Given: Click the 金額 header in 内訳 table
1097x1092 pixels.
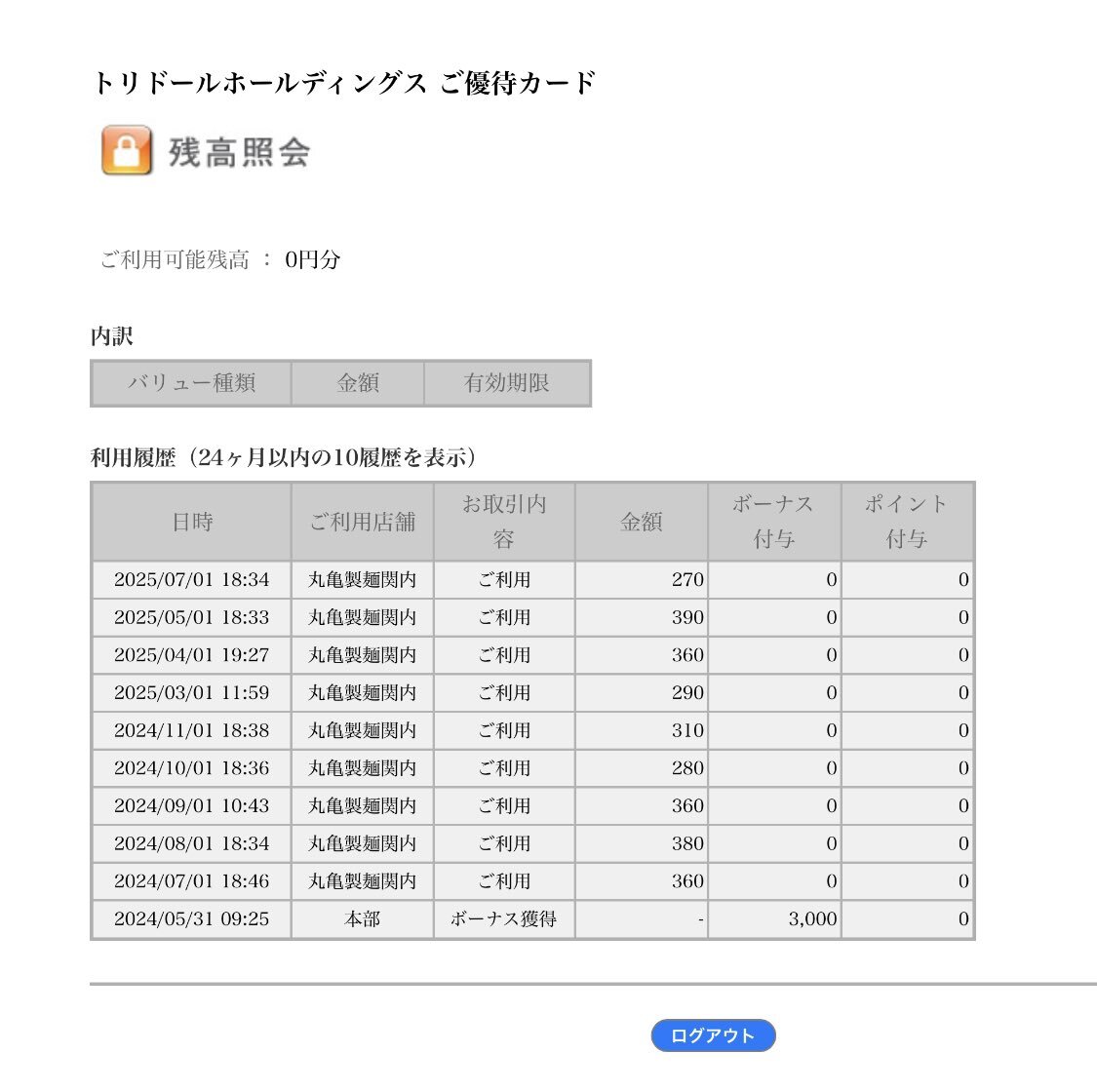Looking at the screenshot, I should tap(358, 382).
